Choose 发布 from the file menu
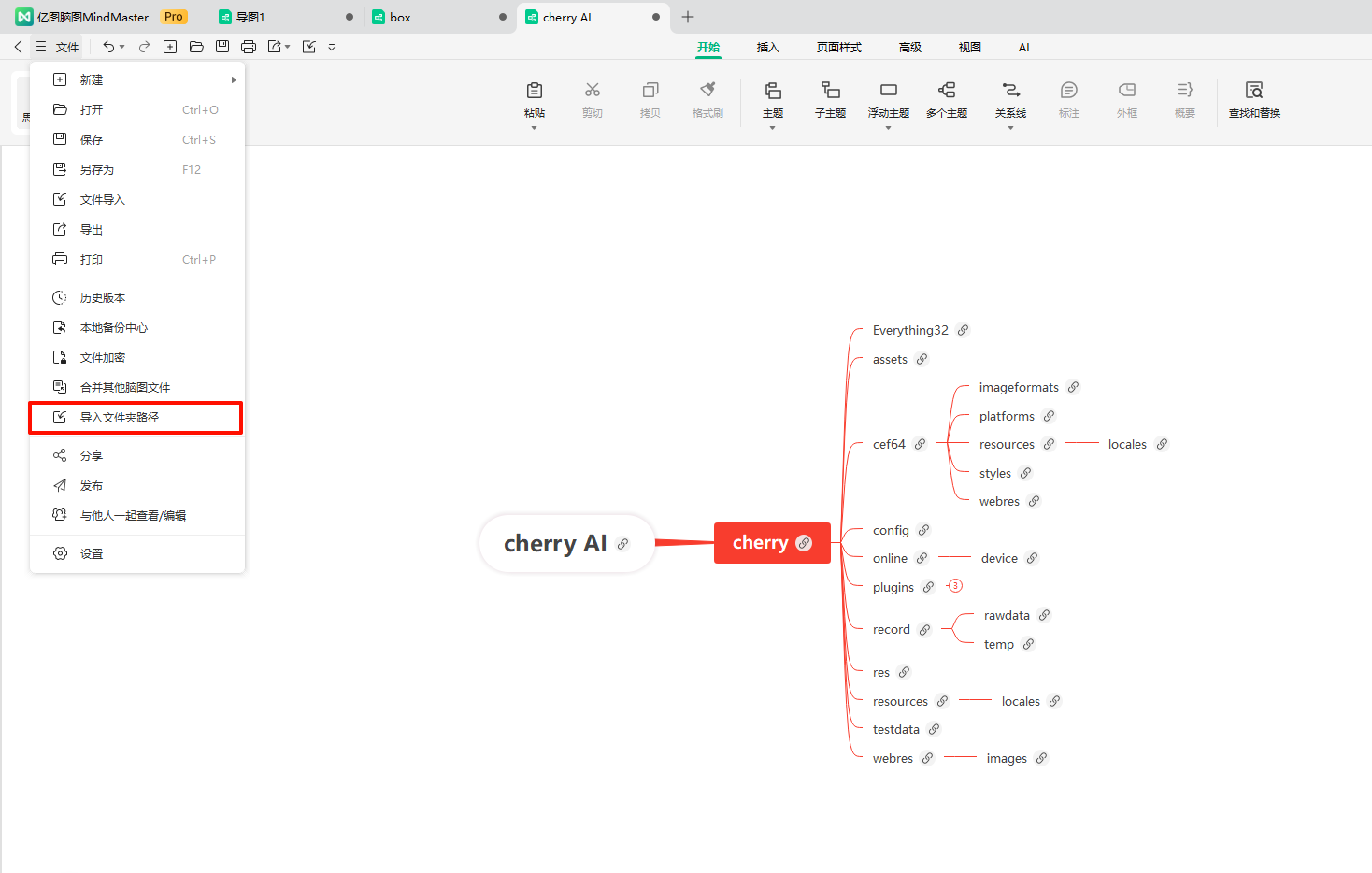This screenshot has height=873, width=1372. (136, 486)
